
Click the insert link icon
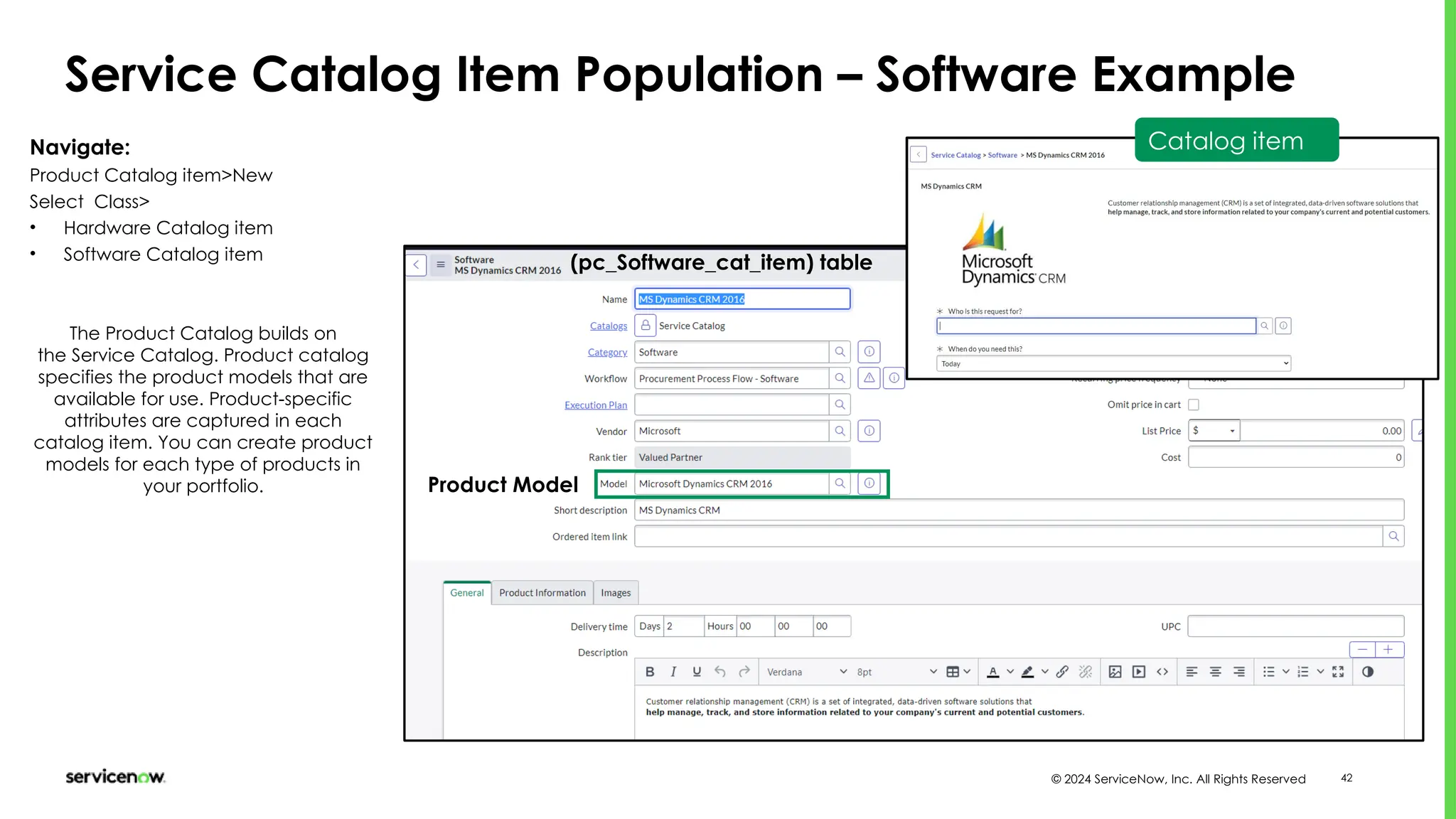(1062, 672)
